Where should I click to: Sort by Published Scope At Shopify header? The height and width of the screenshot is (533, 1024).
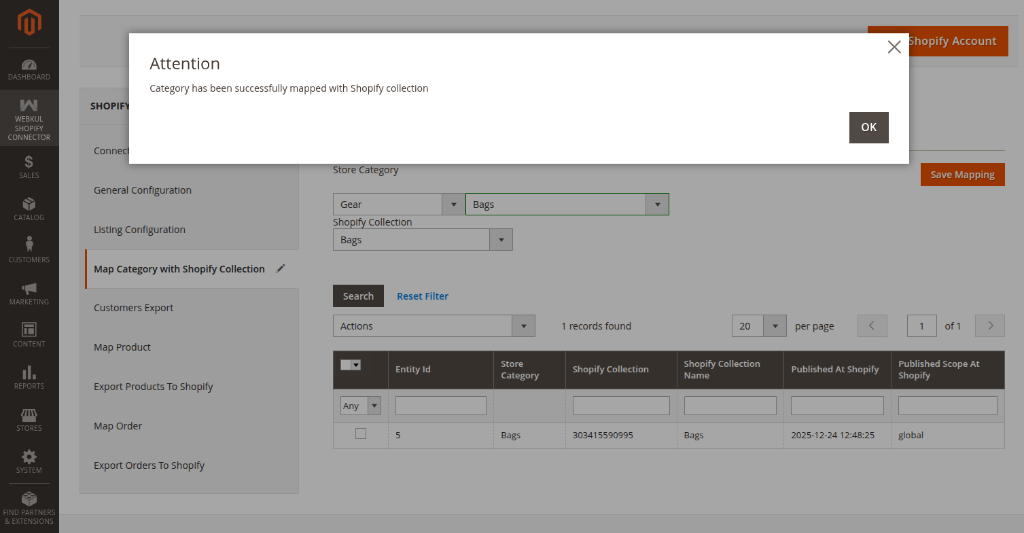coord(948,370)
